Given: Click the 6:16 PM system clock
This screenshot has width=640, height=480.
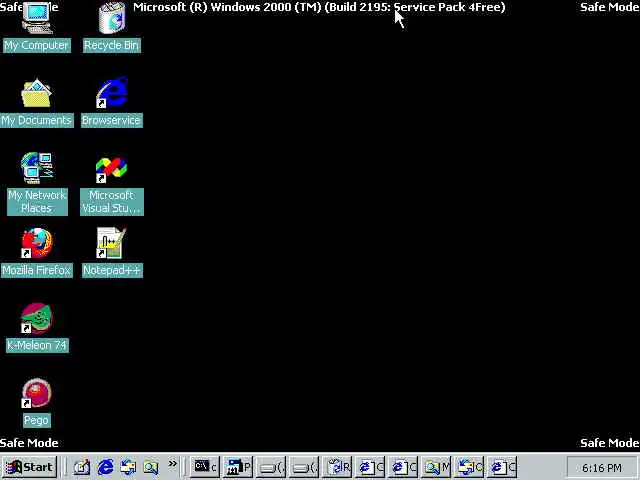Looking at the screenshot, I should tap(602, 467).
